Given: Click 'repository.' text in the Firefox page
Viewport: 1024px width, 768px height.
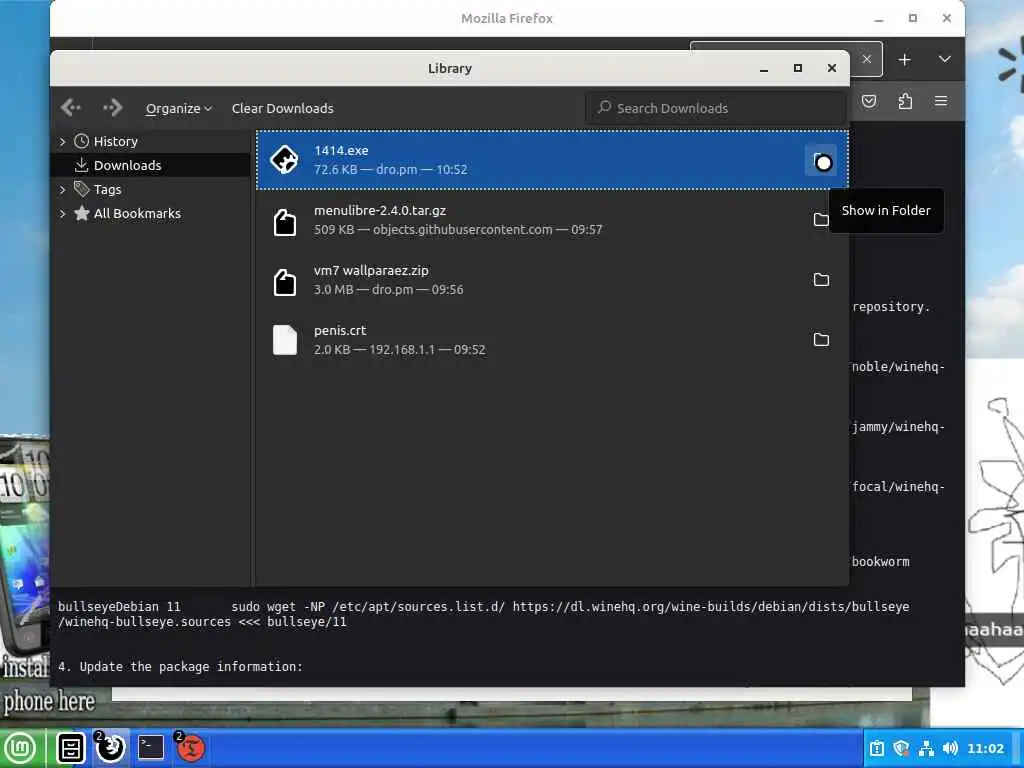Looking at the screenshot, I should pyautogui.click(x=891, y=307).
